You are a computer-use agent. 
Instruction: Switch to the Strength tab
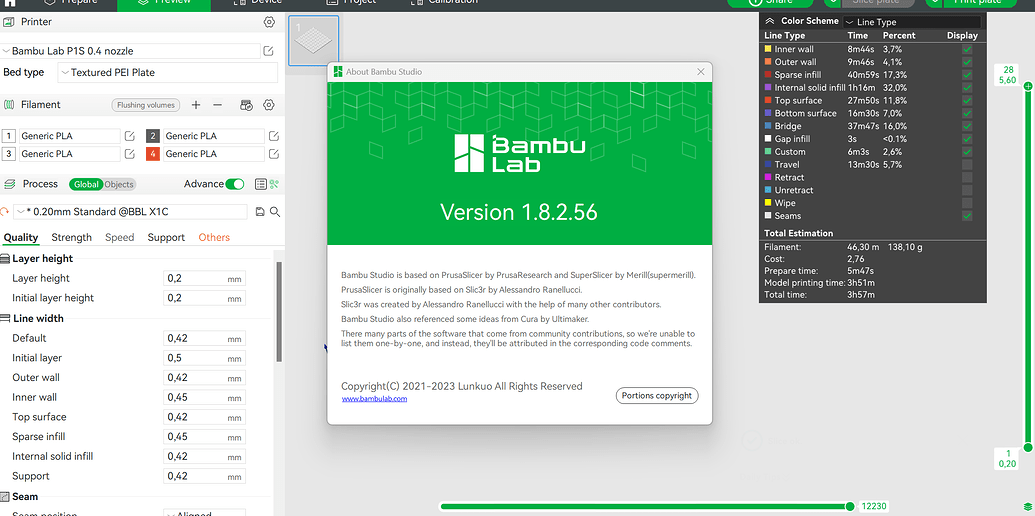tap(71, 238)
